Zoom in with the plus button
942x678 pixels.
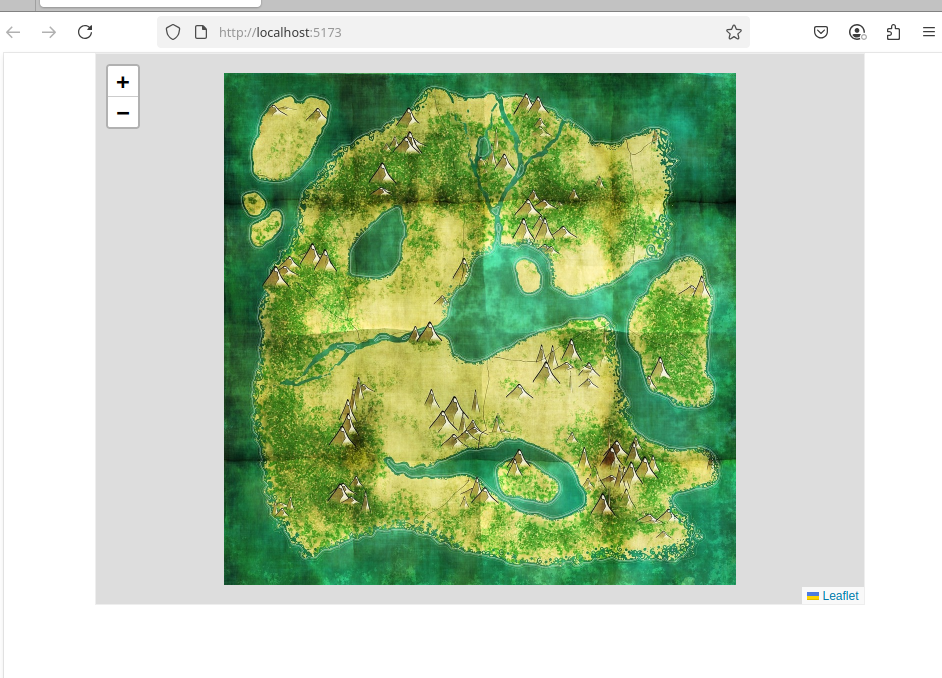coord(123,82)
